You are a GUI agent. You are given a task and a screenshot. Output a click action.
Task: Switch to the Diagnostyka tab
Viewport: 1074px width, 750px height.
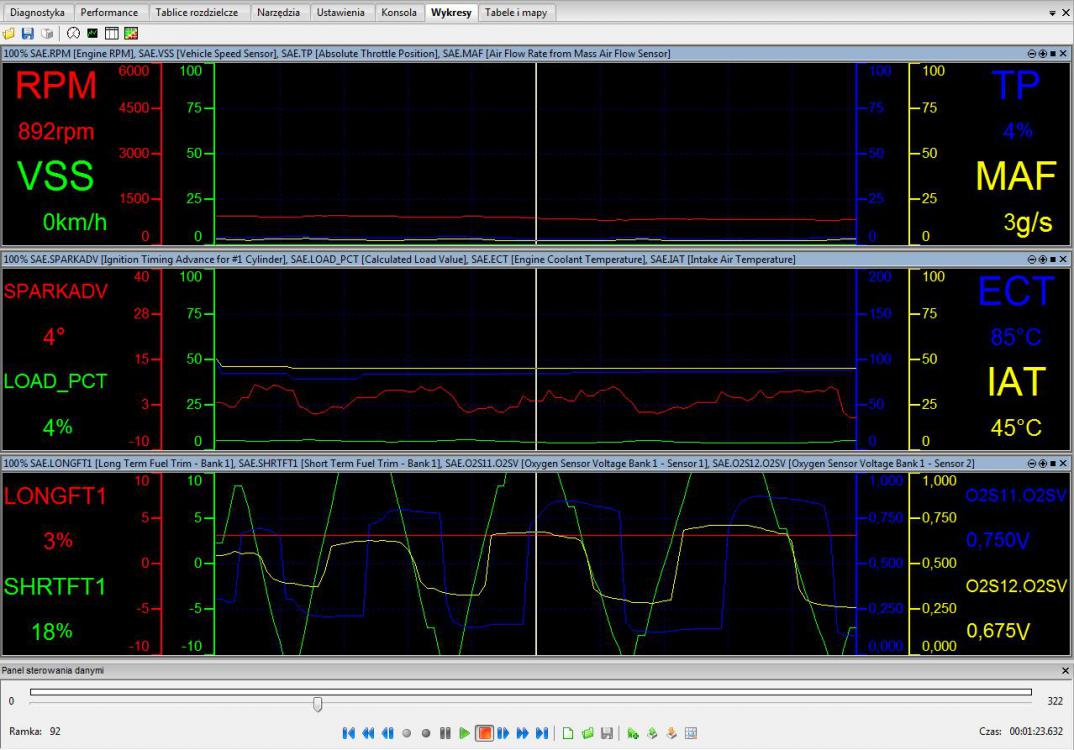(x=37, y=12)
